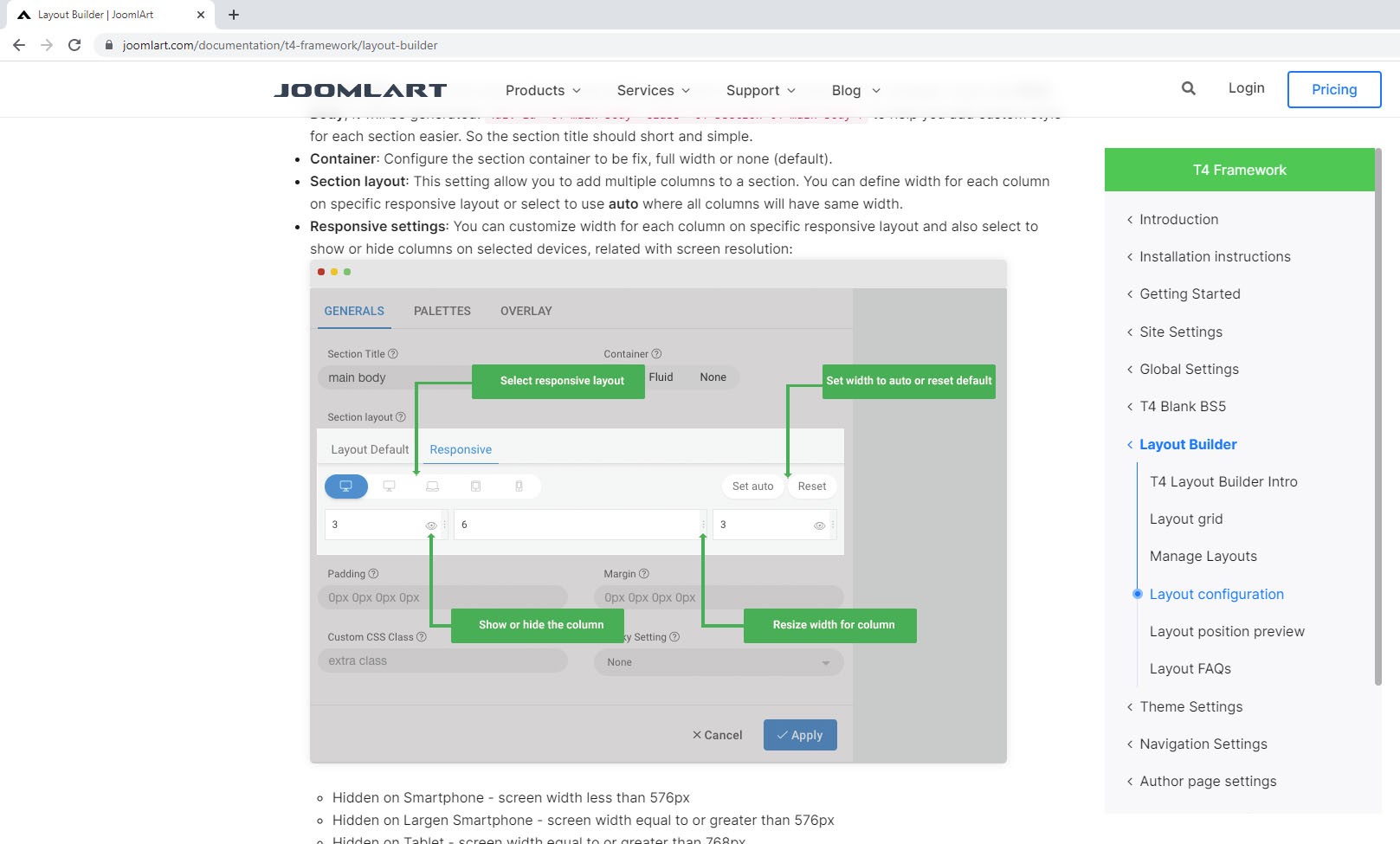Click the browser address bar URL
The width and height of the screenshot is (1400, 844).
pos(280,45)
